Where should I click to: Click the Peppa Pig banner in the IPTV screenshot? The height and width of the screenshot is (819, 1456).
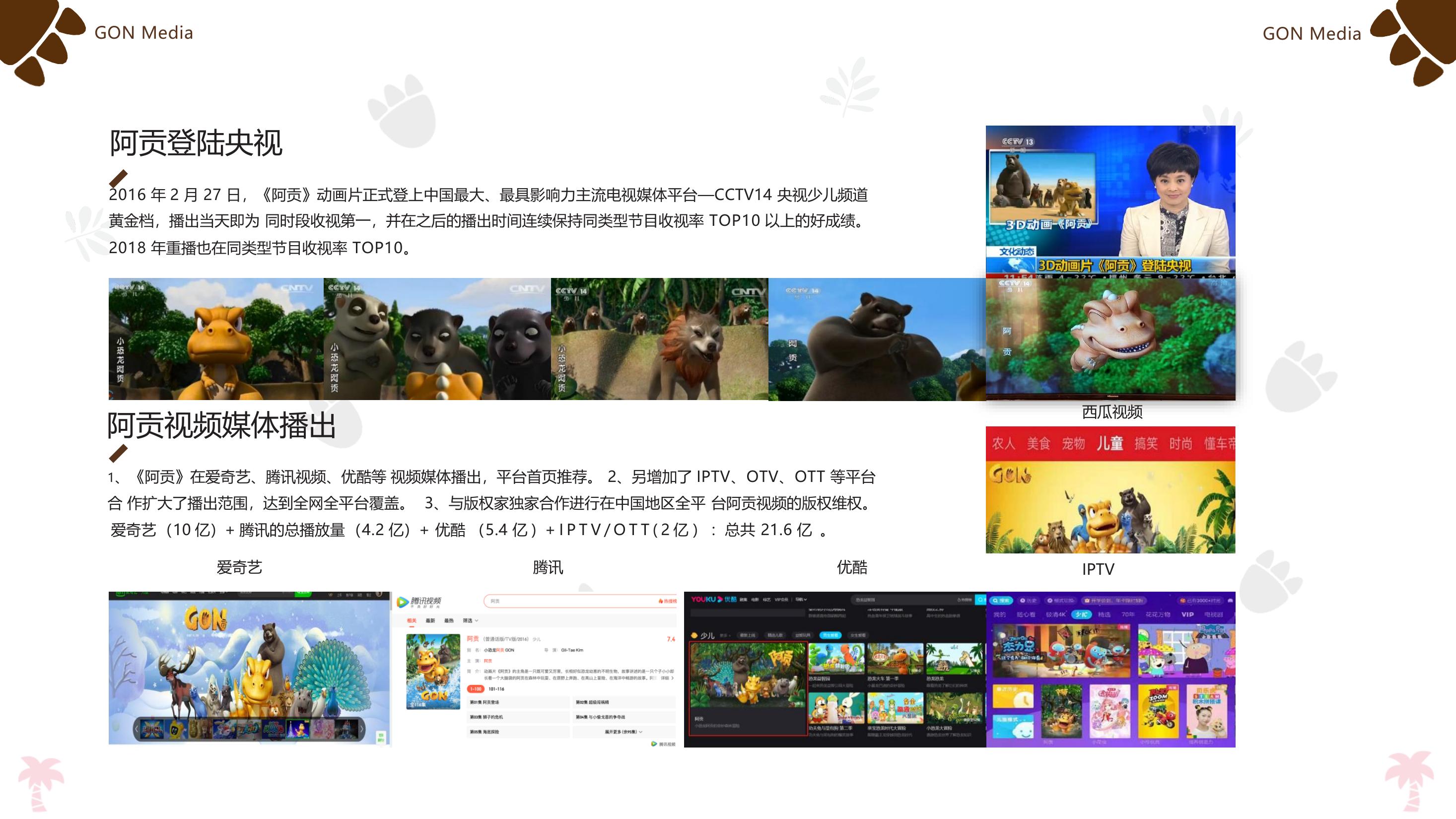pos(1187,651)
